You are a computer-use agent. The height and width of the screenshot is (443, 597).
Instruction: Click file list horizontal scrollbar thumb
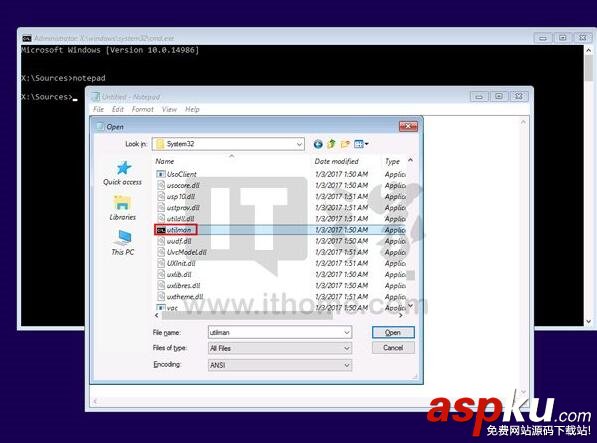pyautogui.click(x=247, y=316)
